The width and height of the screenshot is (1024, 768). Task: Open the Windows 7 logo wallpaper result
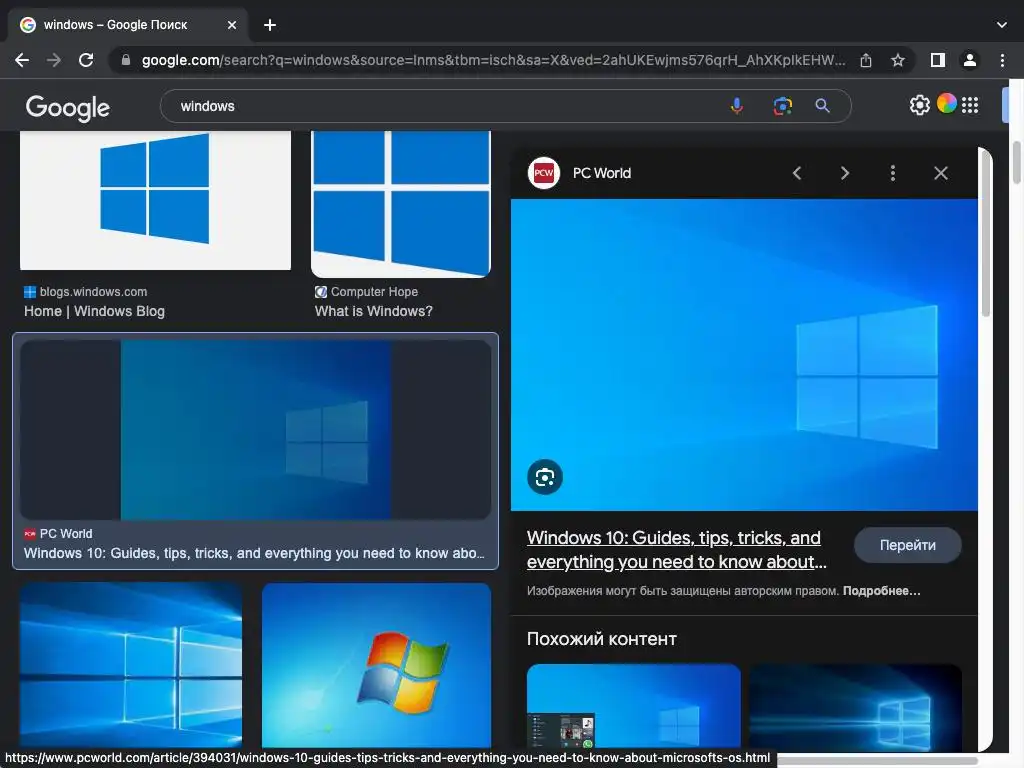(x=376, y=665)
